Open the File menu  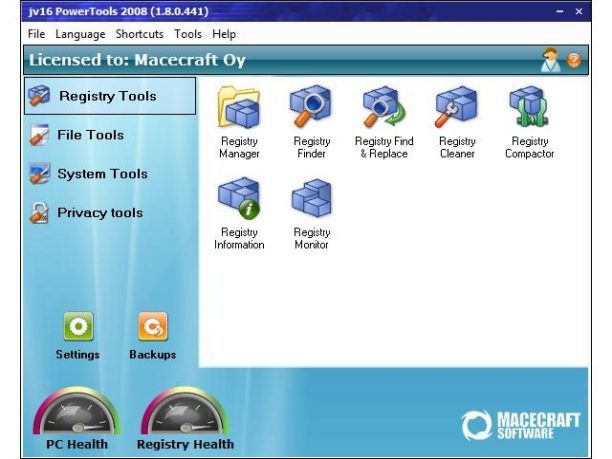point(36,34)
